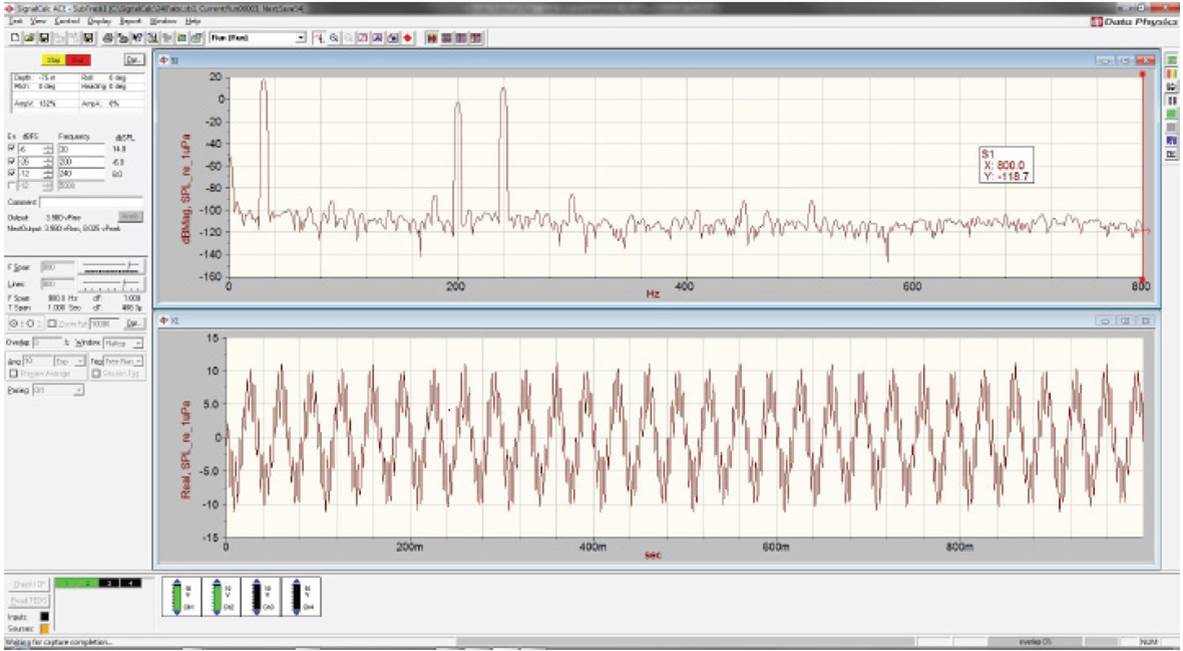The height and width of the screenshot is (651, 1183).
Task: Open the Display menu
Action: (x=99, y=21)
